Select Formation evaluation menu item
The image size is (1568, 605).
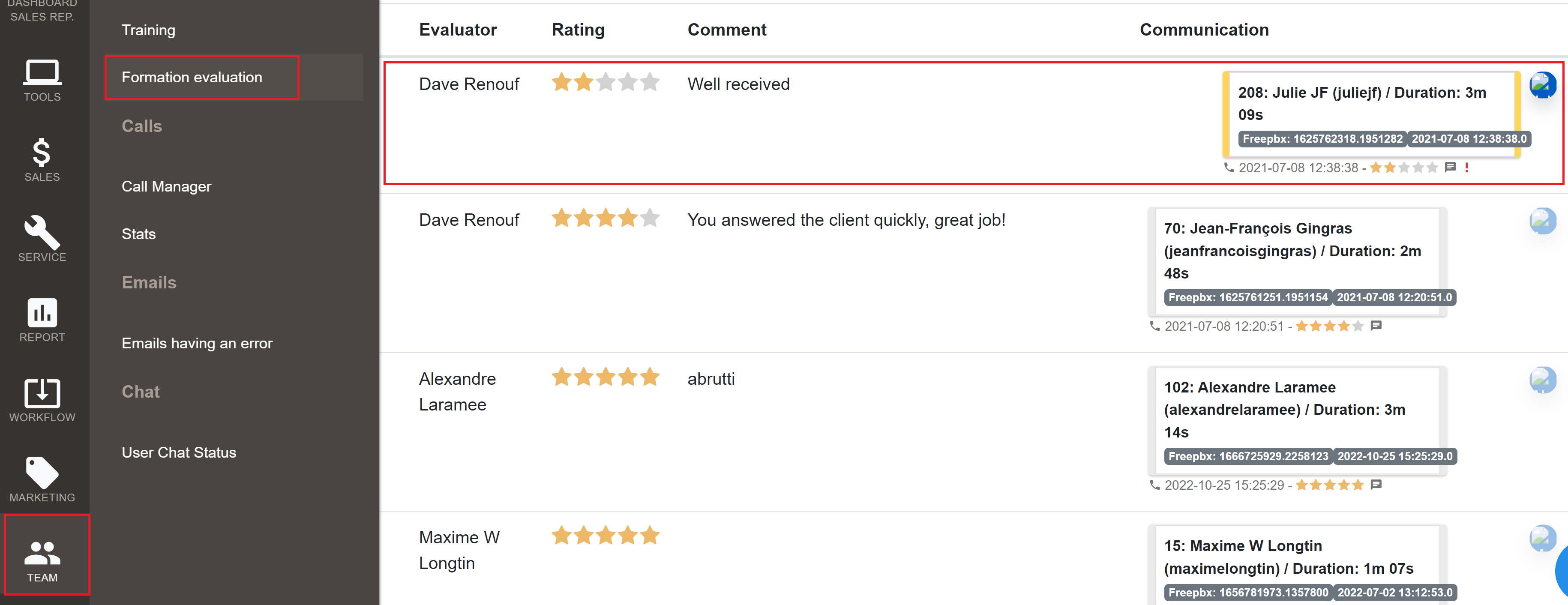[x=192, y=77]
